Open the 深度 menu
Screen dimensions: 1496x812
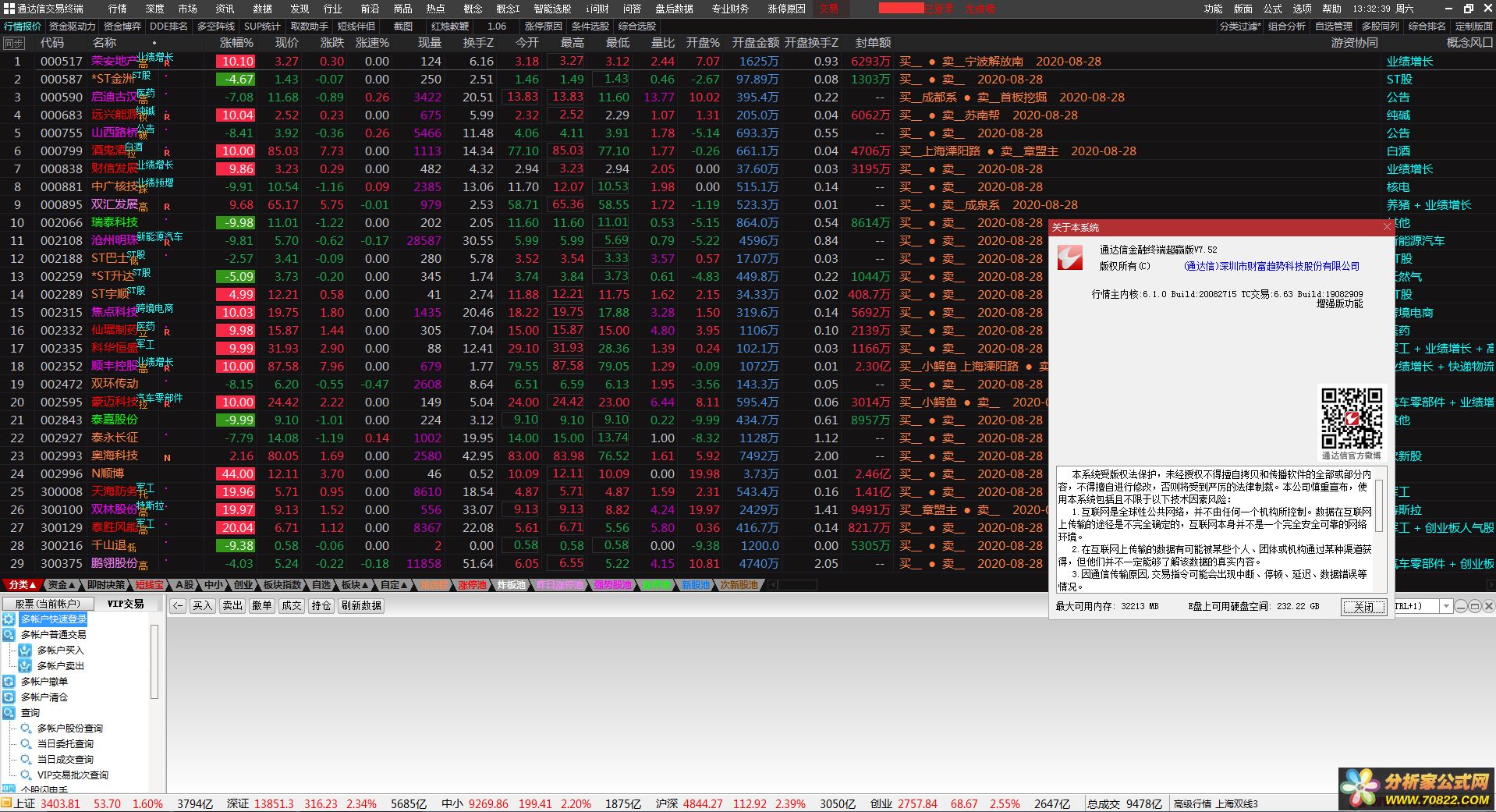pyautogui.click(x=154, y=9)
